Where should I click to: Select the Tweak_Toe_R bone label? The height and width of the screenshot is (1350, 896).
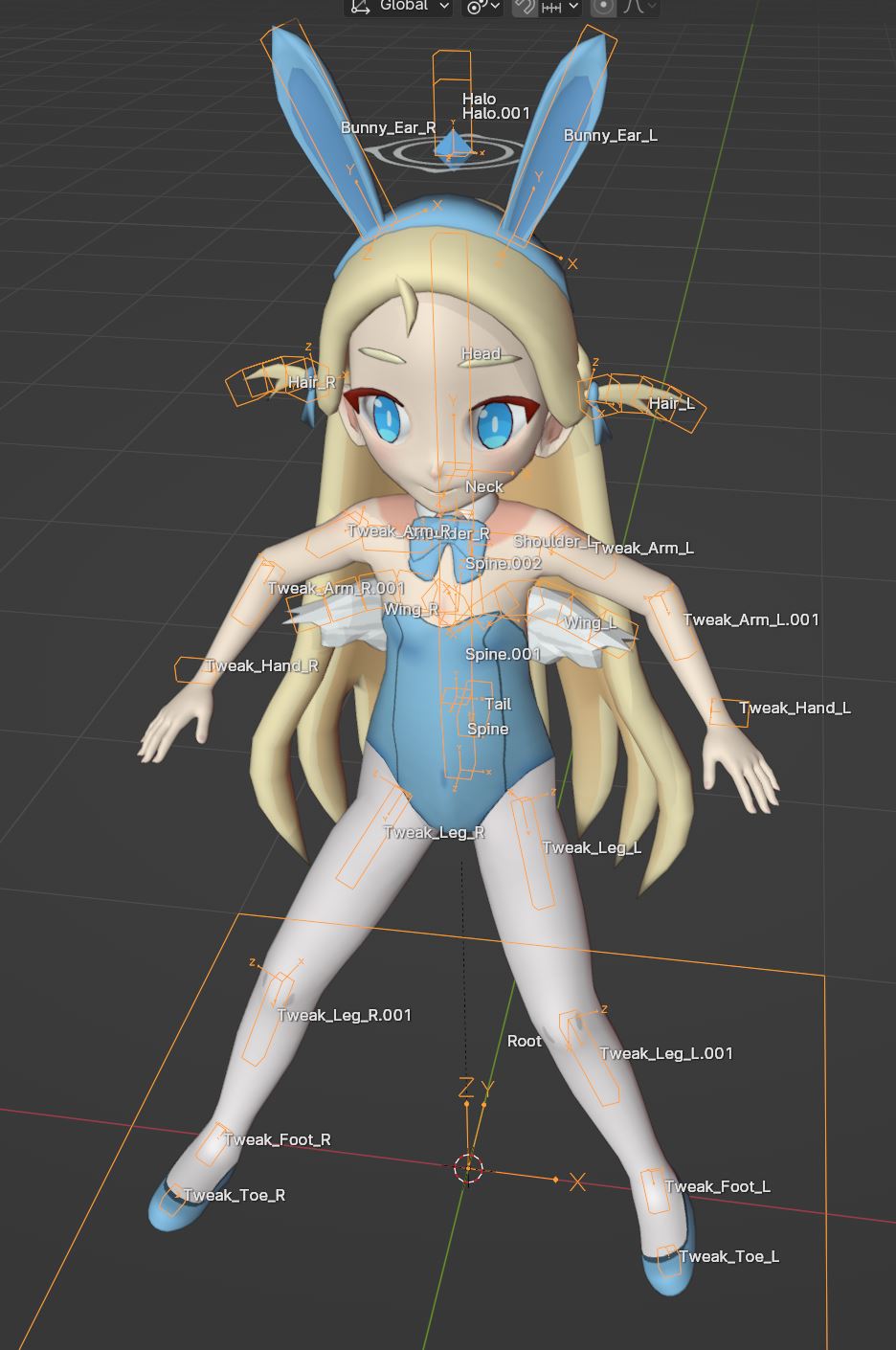[x=234, y=1195]
